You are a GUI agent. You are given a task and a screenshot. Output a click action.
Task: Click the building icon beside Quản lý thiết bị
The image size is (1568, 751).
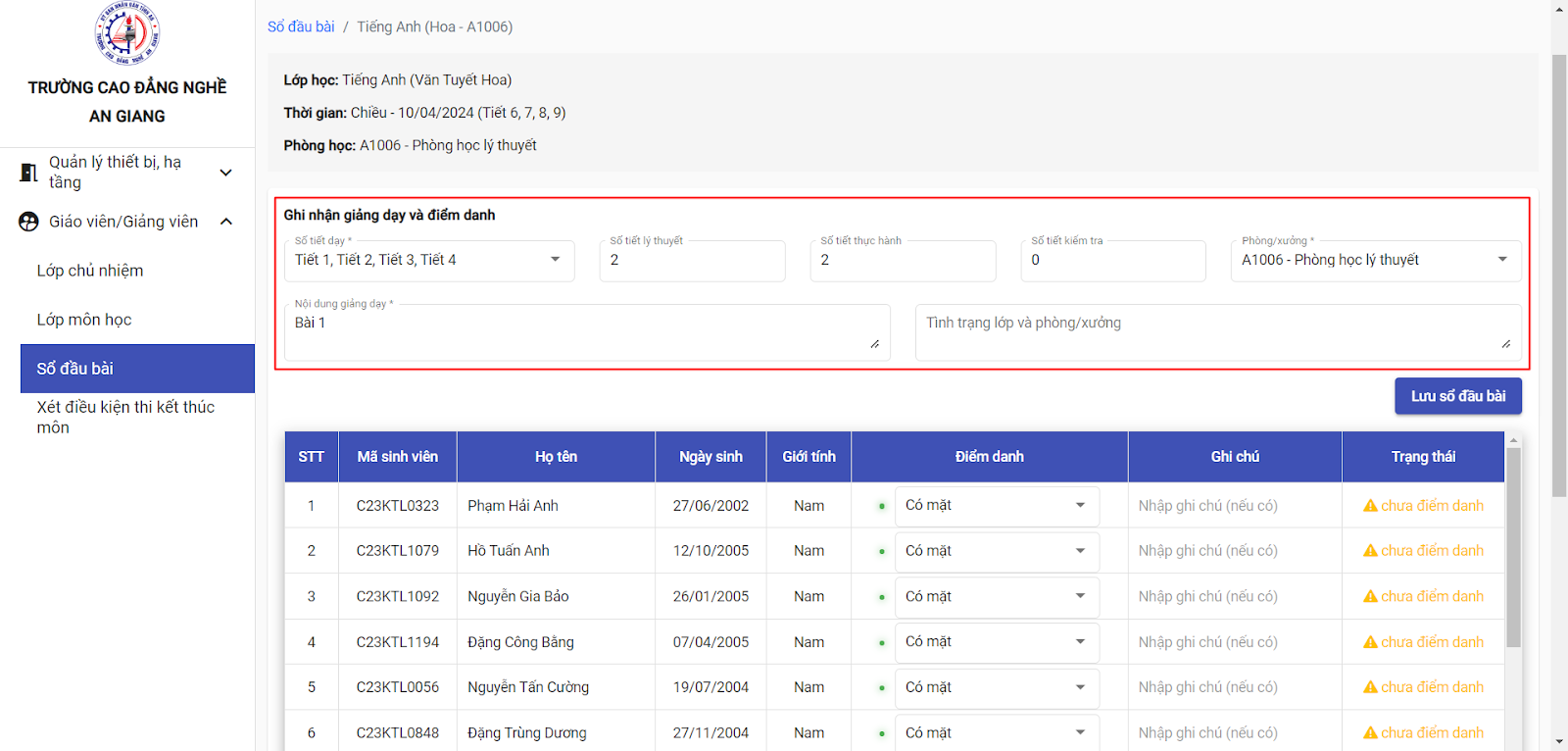pos(28,173)
